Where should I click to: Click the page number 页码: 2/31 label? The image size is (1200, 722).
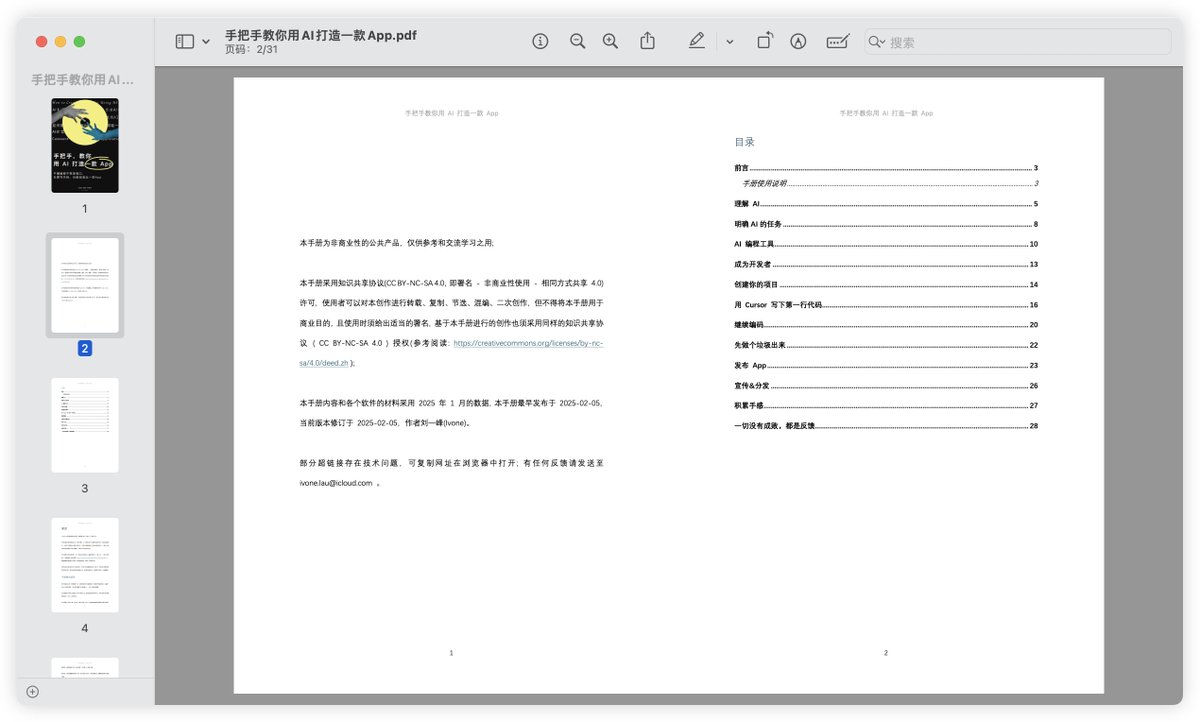point(251,50)
